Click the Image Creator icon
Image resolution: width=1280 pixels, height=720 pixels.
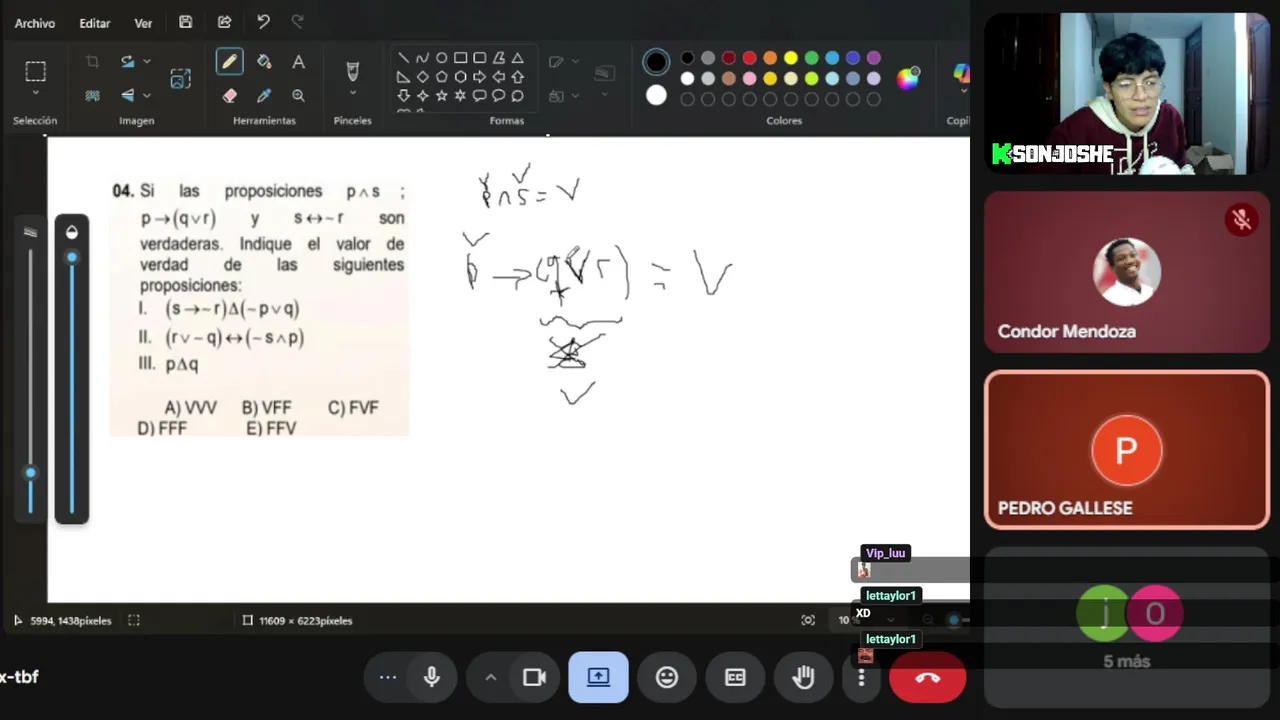click(x=180, y=79)
